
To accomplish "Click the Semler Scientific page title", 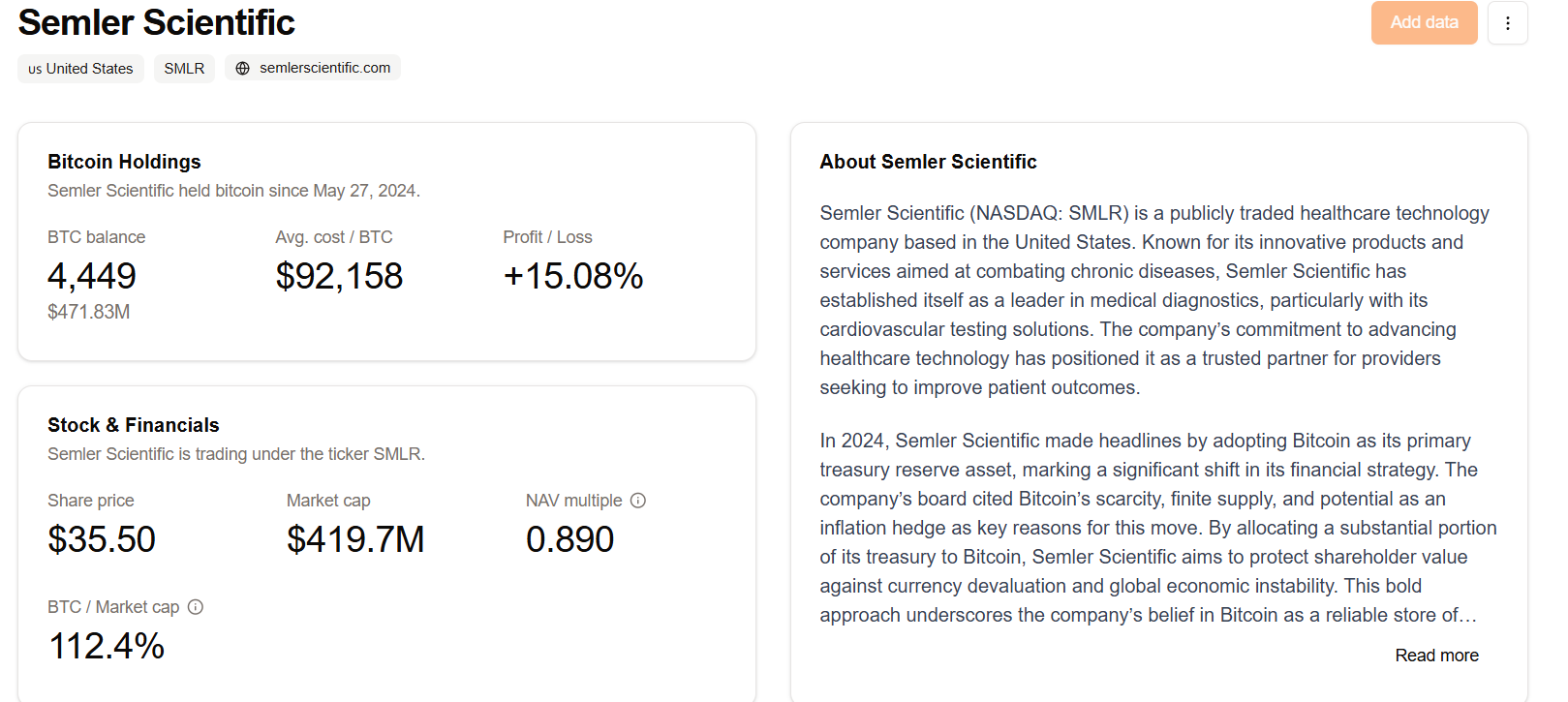I will point(156,22).
